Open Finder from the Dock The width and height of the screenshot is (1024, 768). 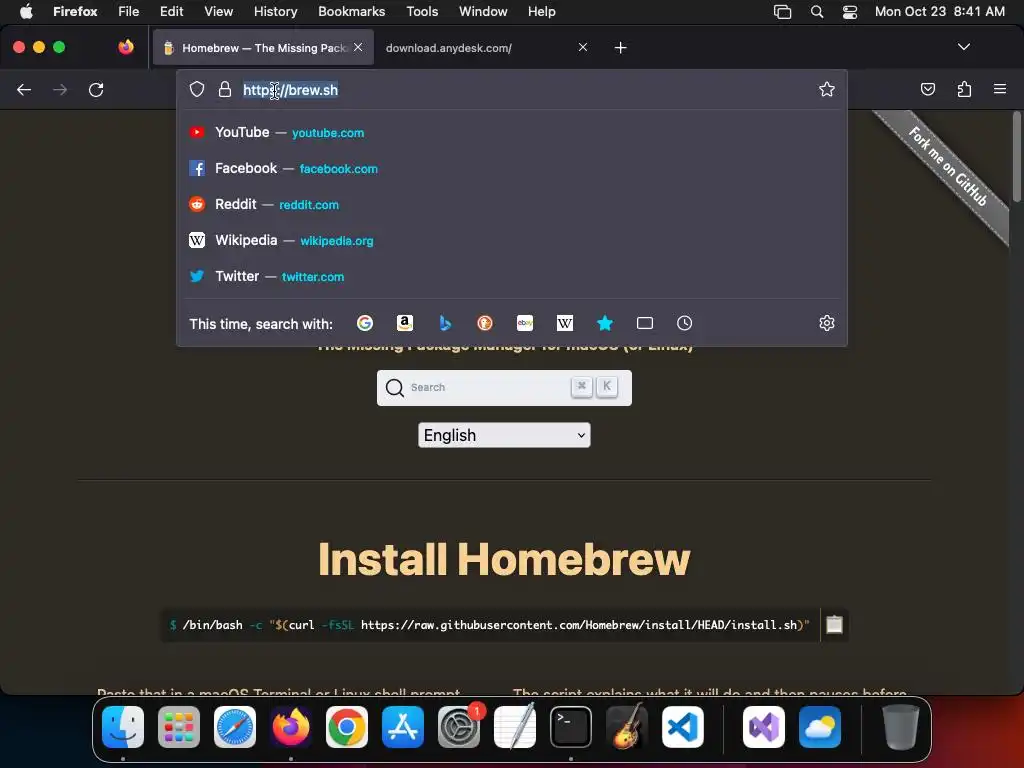point(123,727)
